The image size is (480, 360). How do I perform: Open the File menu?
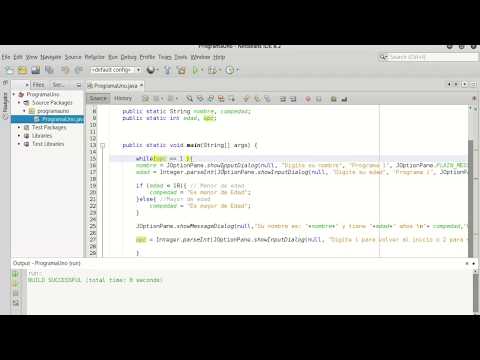[x=6, y=57]
